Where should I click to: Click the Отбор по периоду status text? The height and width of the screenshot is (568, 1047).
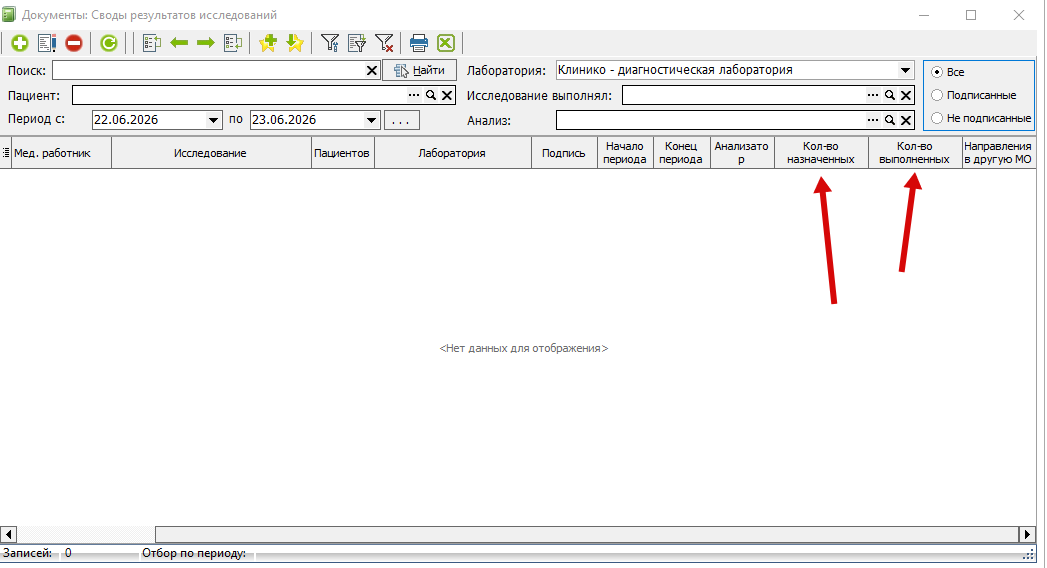194,553
